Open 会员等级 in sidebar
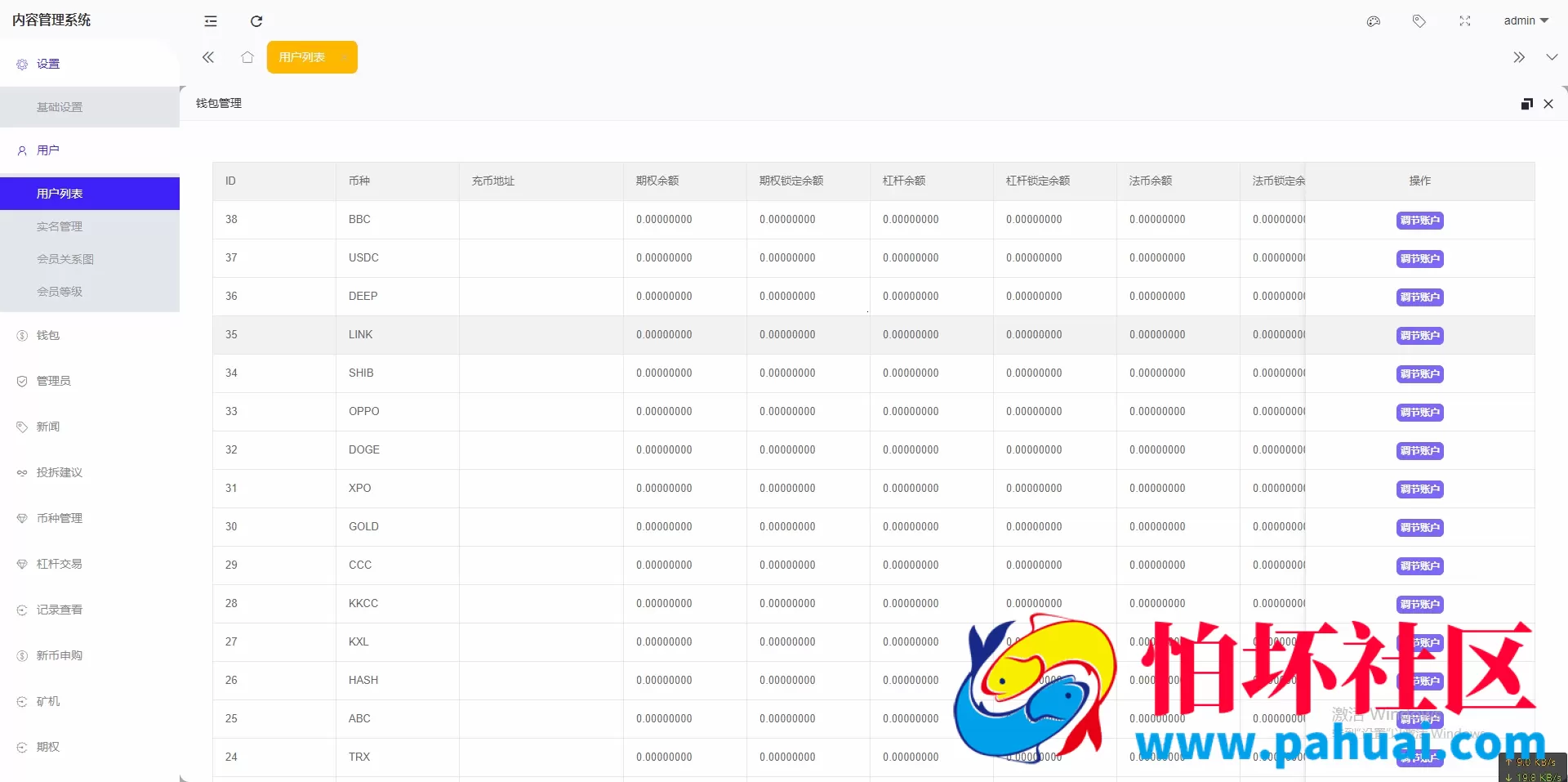The height and width of the screenshot is (782, 1568). point(90,292)
